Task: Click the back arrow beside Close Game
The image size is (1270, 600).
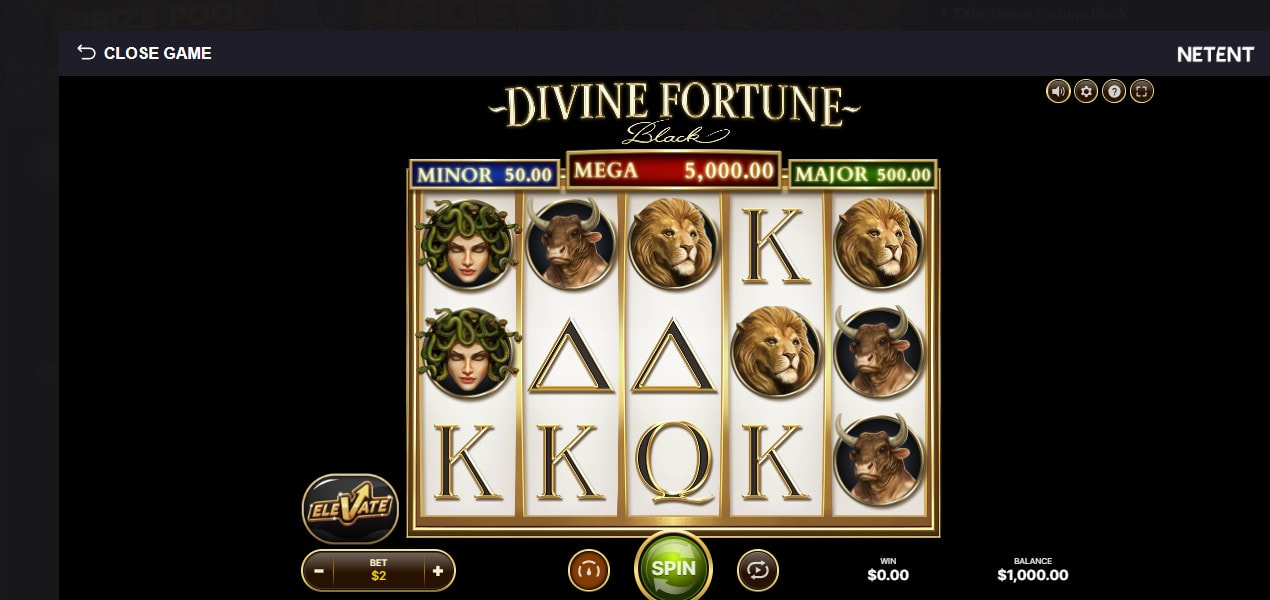Action: coord(86,52)
